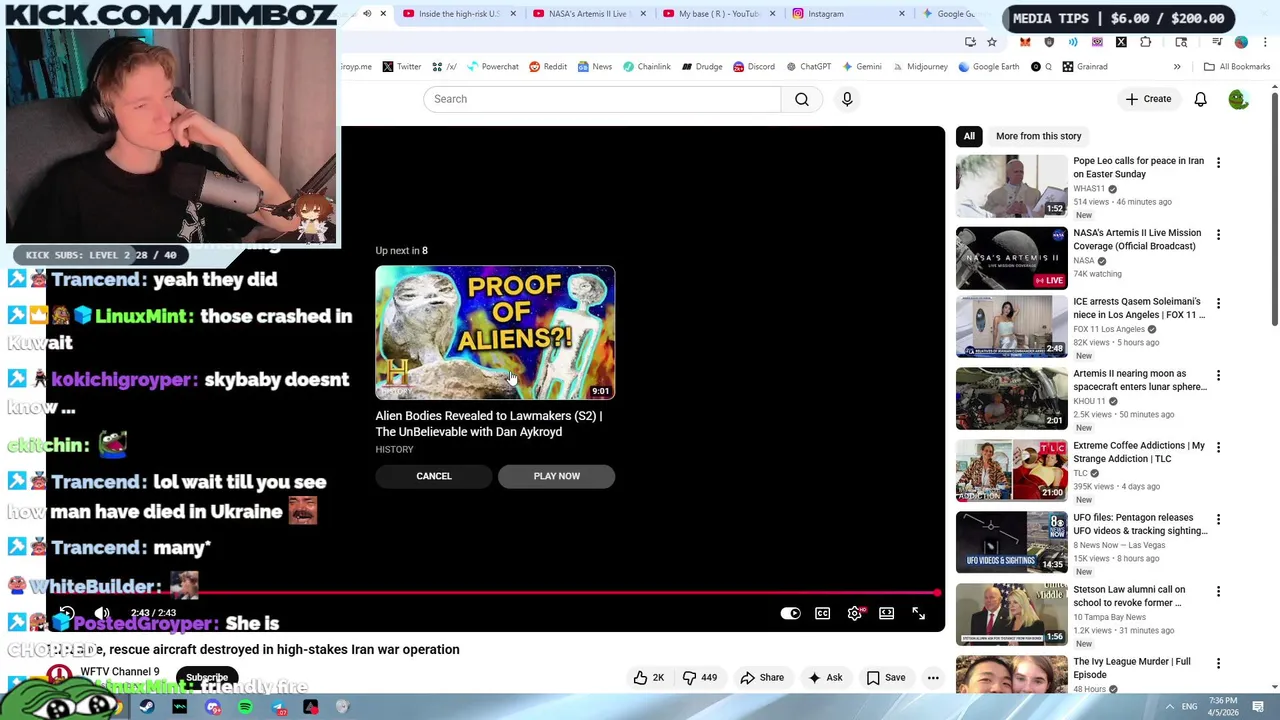
Task: Open more actions for the video
Action: pos(933,677)
